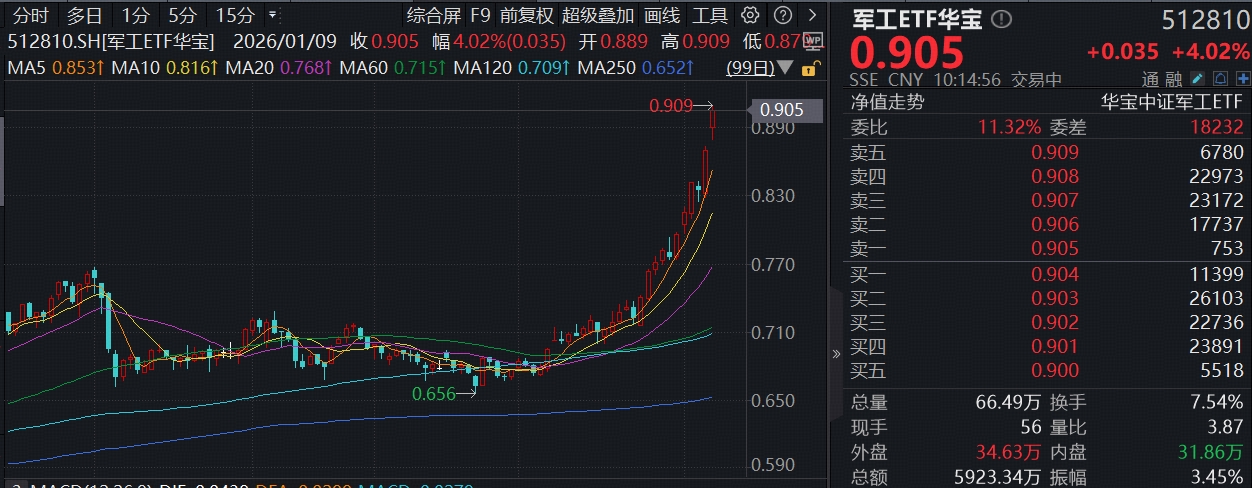Open the chart settings gear icon
Viewport: 1252px width, 488px height.
[x=751, y=15]
